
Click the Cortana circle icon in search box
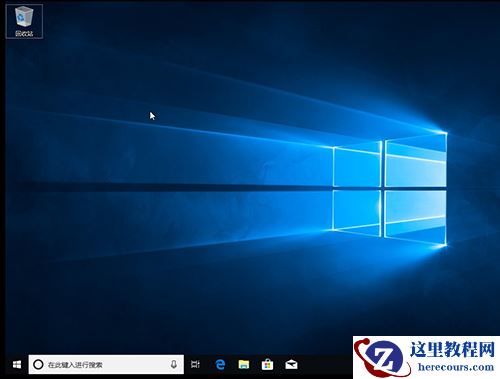[38, 365]
